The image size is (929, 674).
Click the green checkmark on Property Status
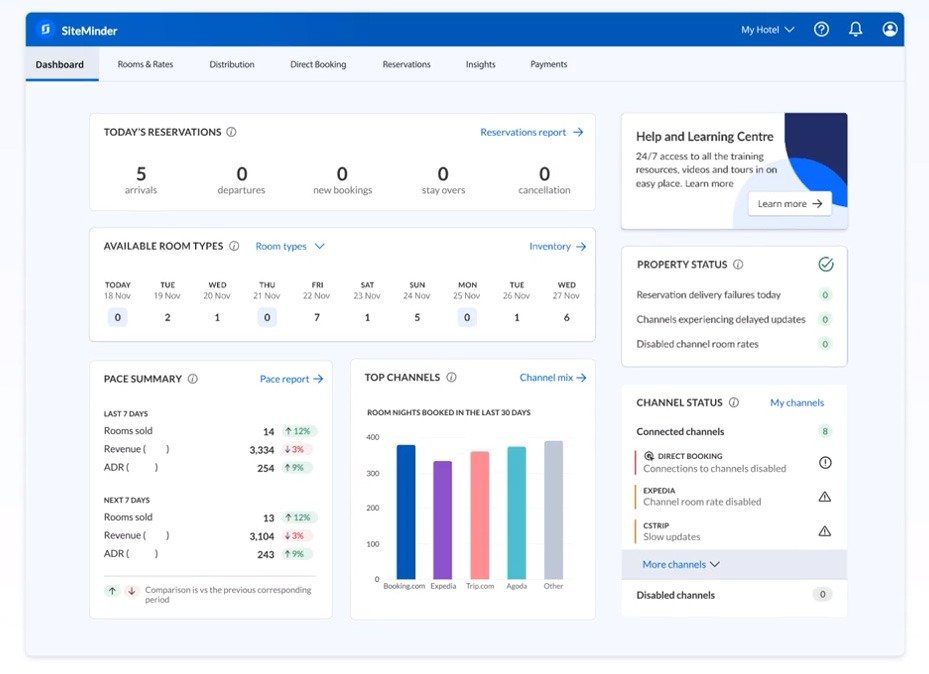click(826, 264)
